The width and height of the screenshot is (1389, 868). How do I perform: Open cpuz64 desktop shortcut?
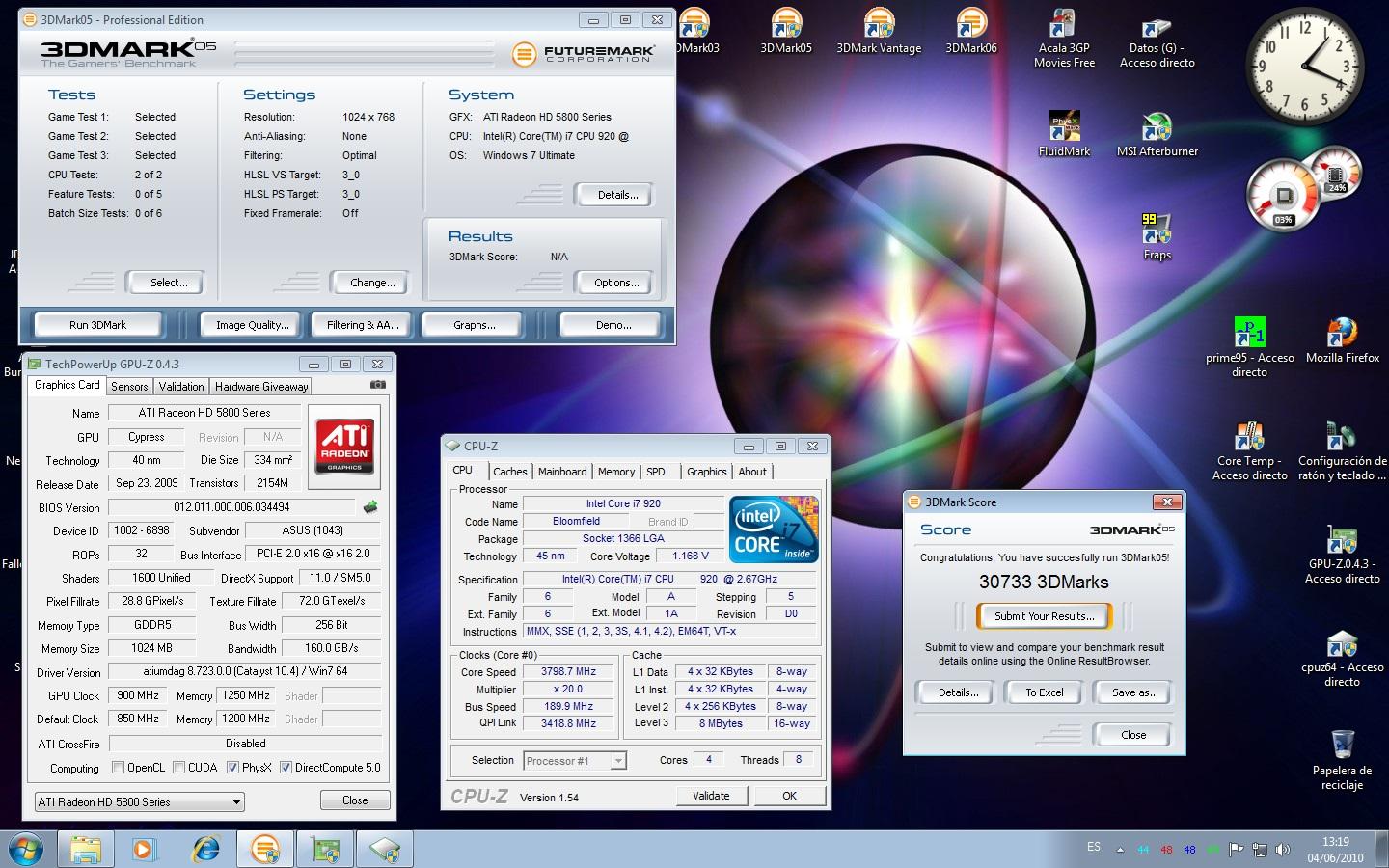1342,658
